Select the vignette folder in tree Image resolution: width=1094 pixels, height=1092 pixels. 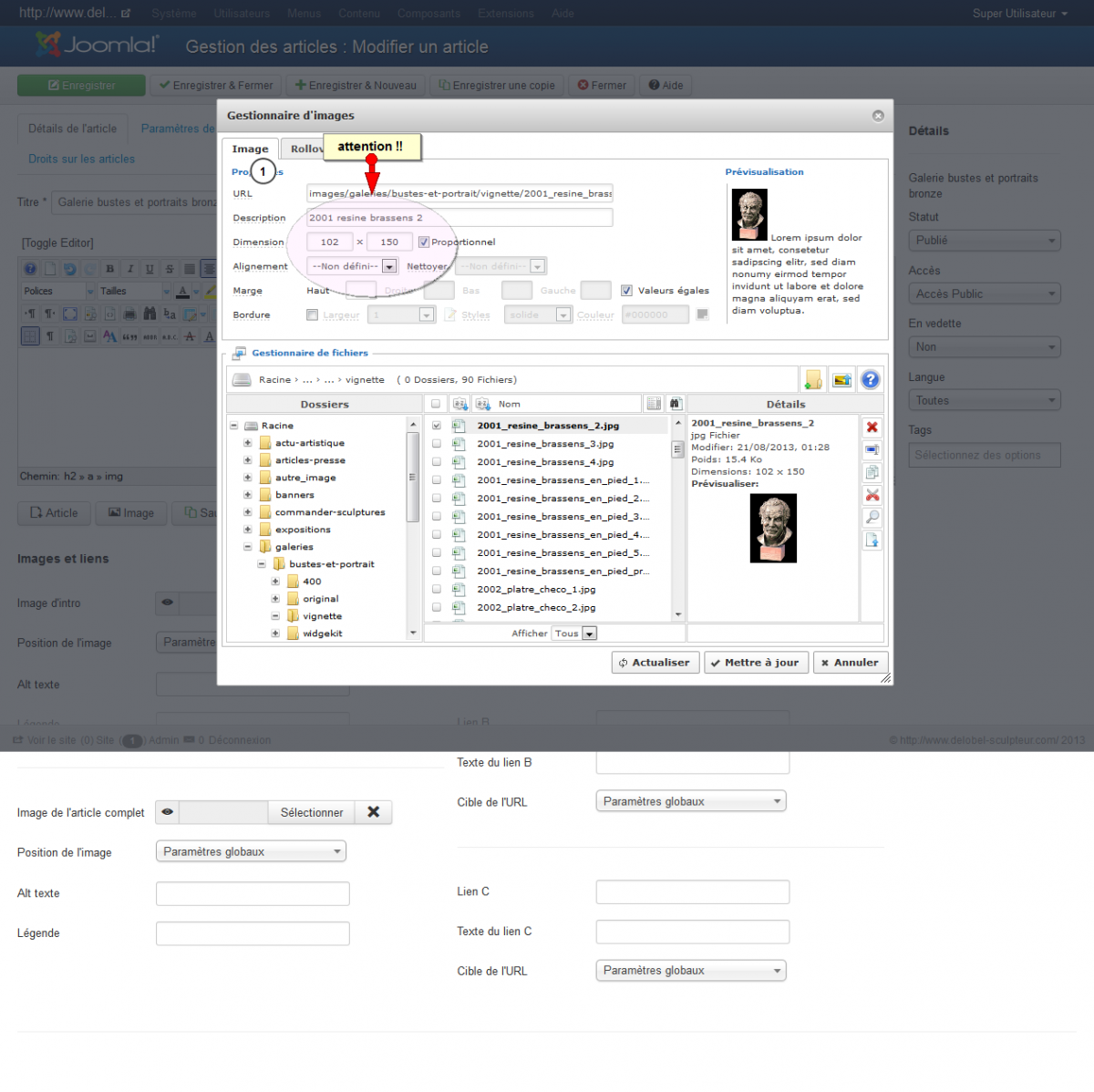tap(322, 616)
